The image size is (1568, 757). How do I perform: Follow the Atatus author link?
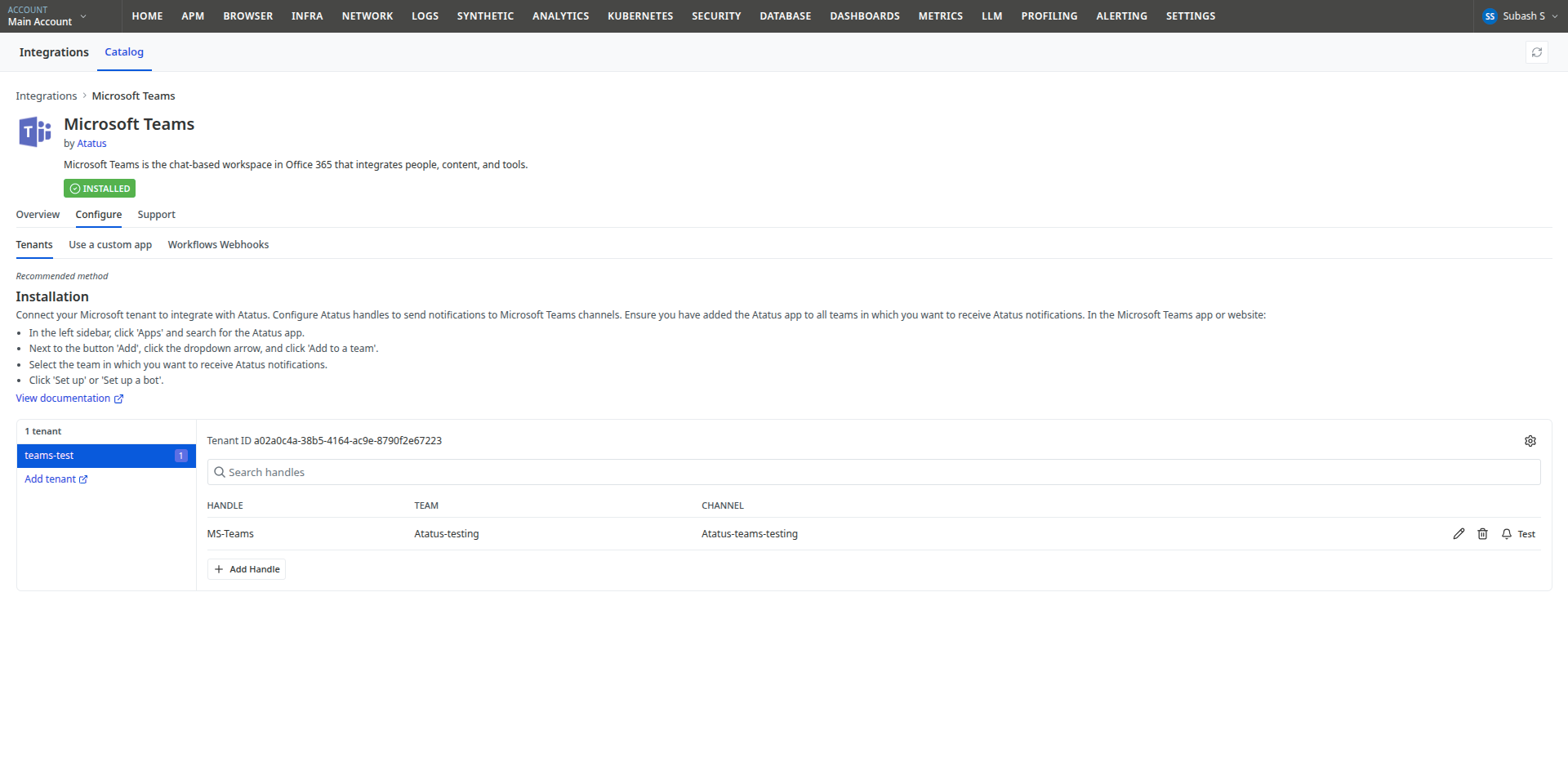click(91, 144)
